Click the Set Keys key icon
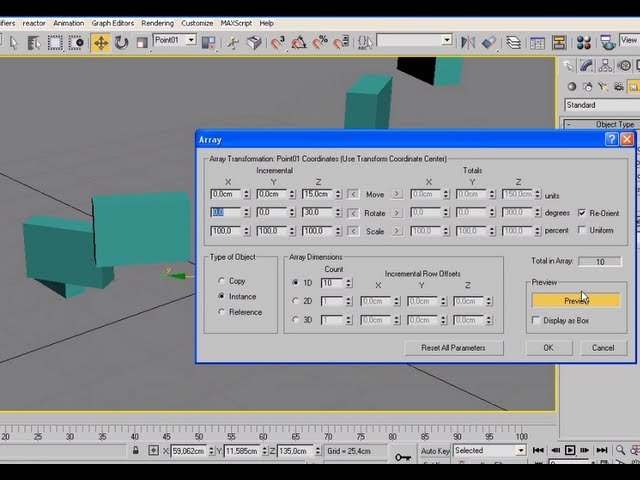Image resolution: width=640 pixels, height=480 pixels. pos(402,457)
